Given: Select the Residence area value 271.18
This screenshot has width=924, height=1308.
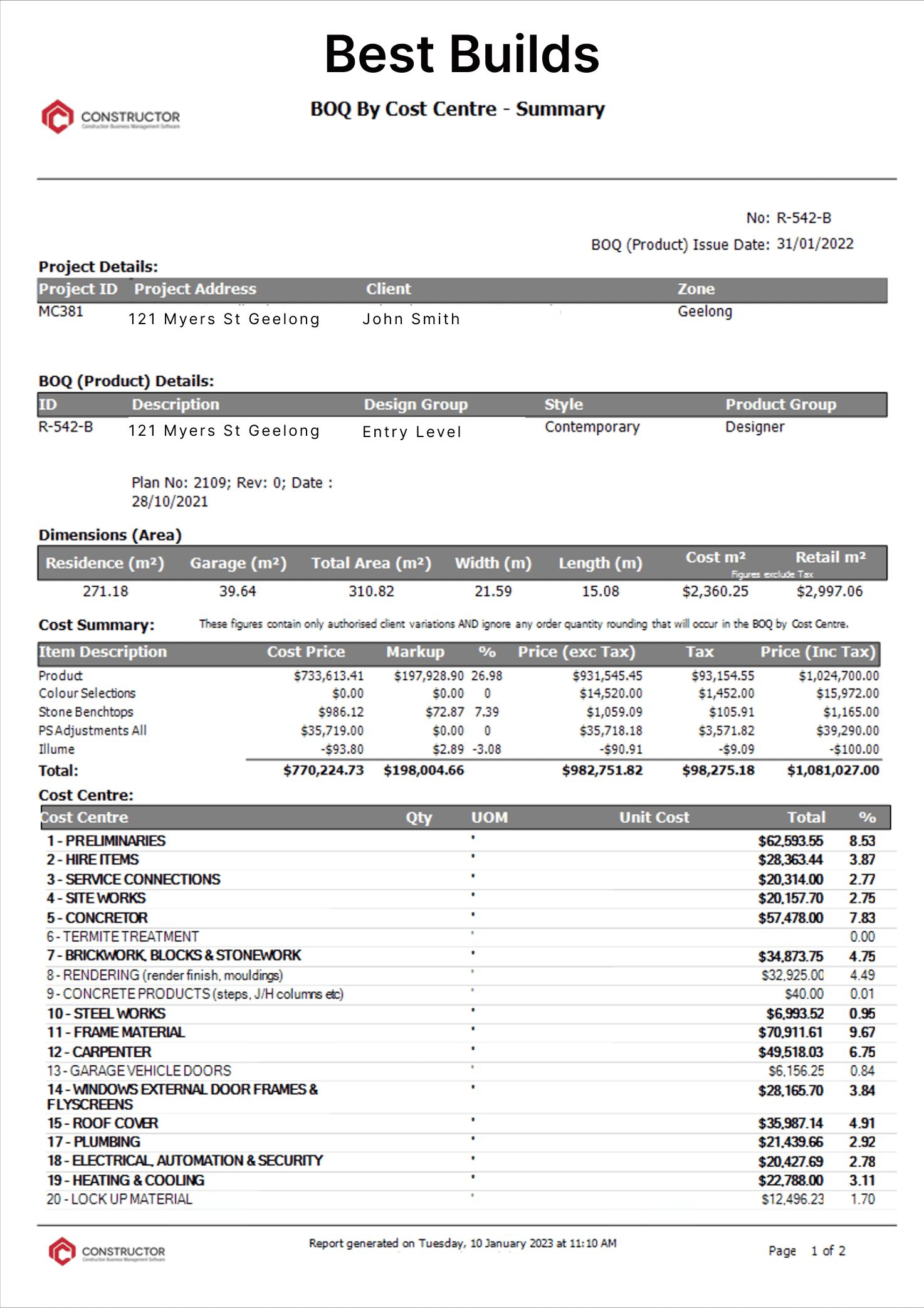Looking at the screenshot, I should pos(105,591).
